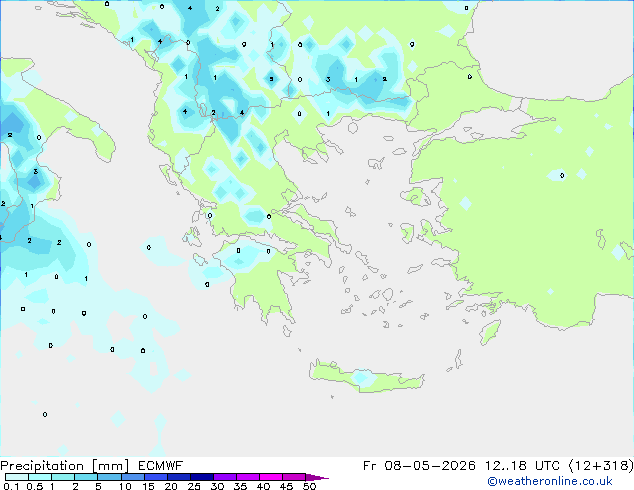Click the "Fr 08-05-2026" date text
The image size is (634, 490).
point(419,466)
